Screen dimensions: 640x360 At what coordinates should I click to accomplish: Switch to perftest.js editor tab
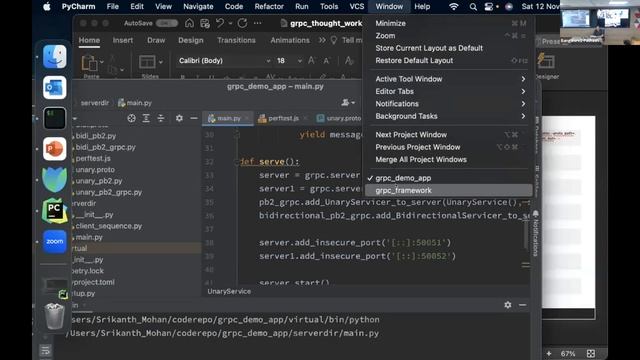(282, 118)
